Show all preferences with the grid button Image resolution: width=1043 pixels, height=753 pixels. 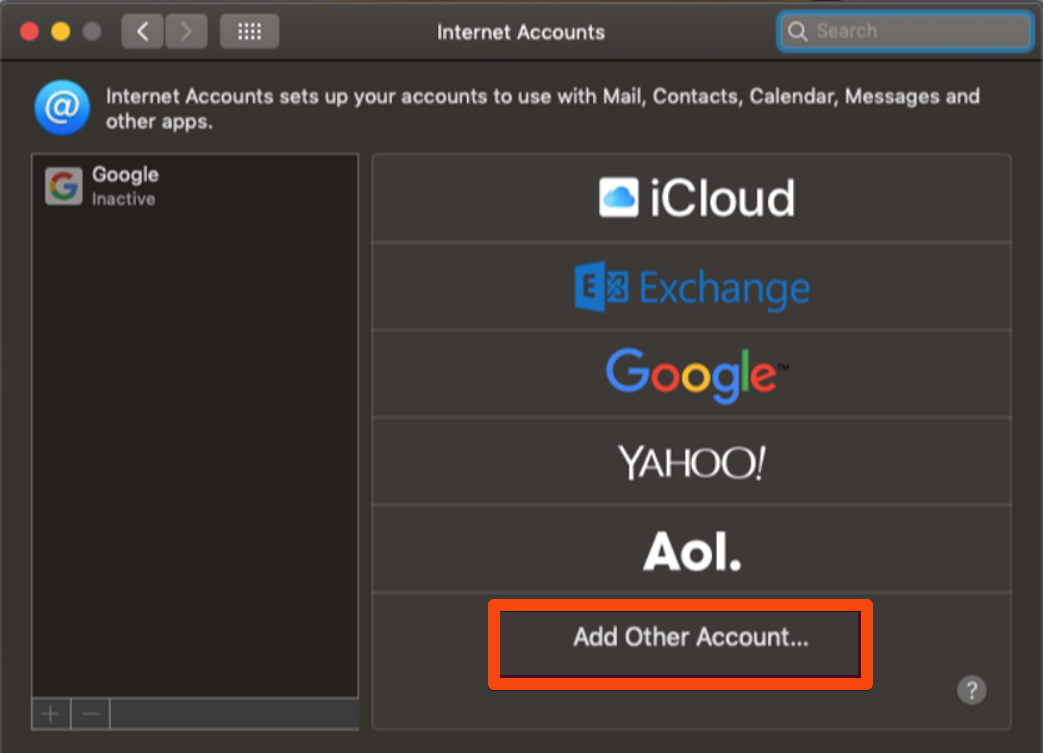coord(249,32)
